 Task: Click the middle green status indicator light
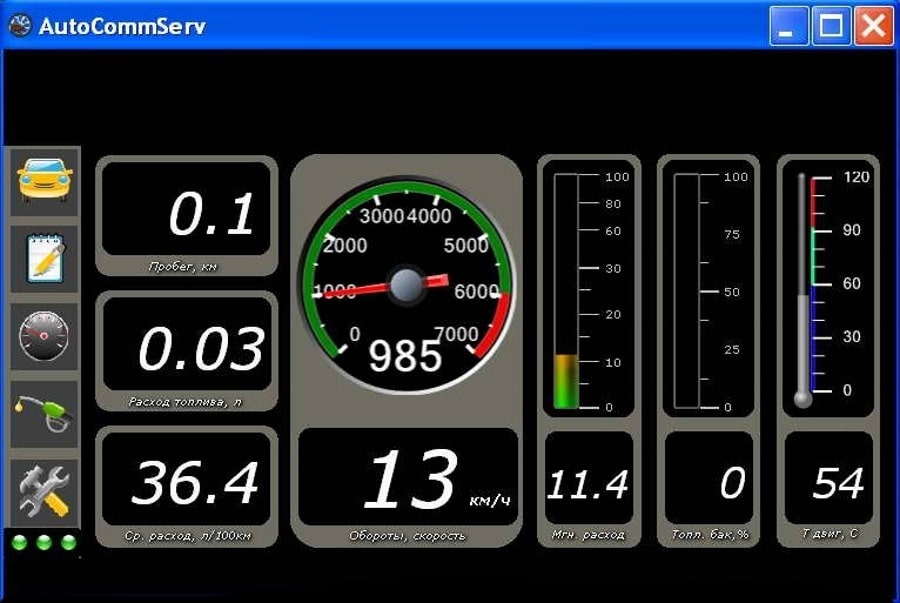pyautogui.click(x=44, y=543)
